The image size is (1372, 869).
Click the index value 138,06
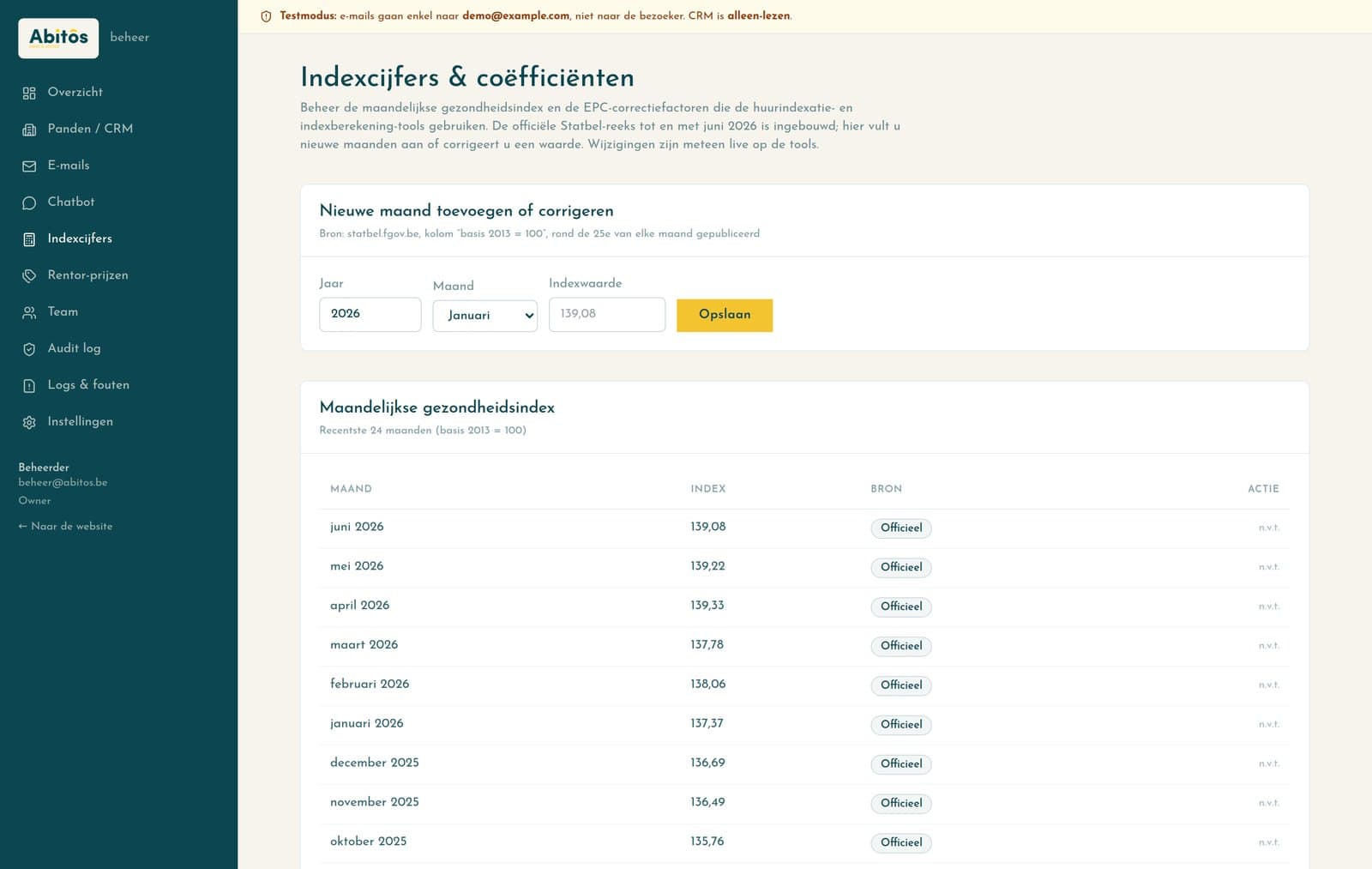(708, 685)
